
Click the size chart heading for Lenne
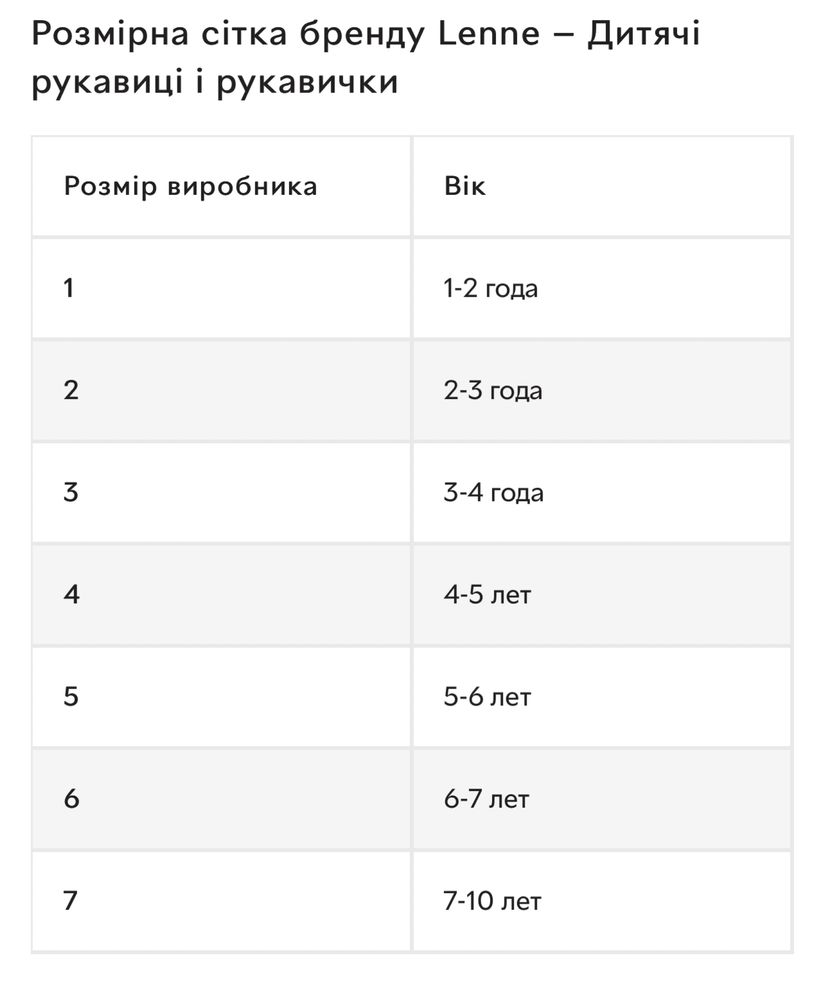click(x=366, y=59)
